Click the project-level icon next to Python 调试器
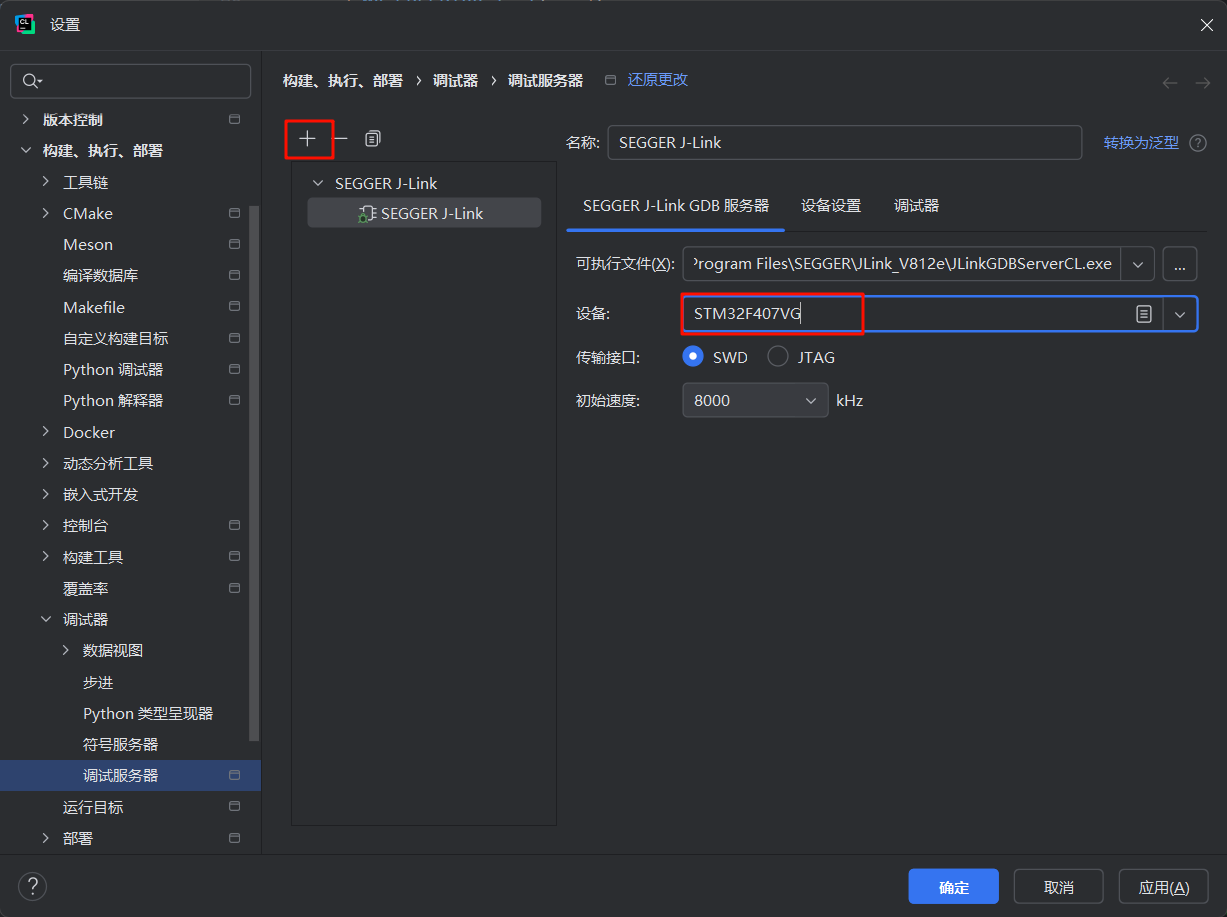The image size is (1227, 917). click(x=235, y=369)
